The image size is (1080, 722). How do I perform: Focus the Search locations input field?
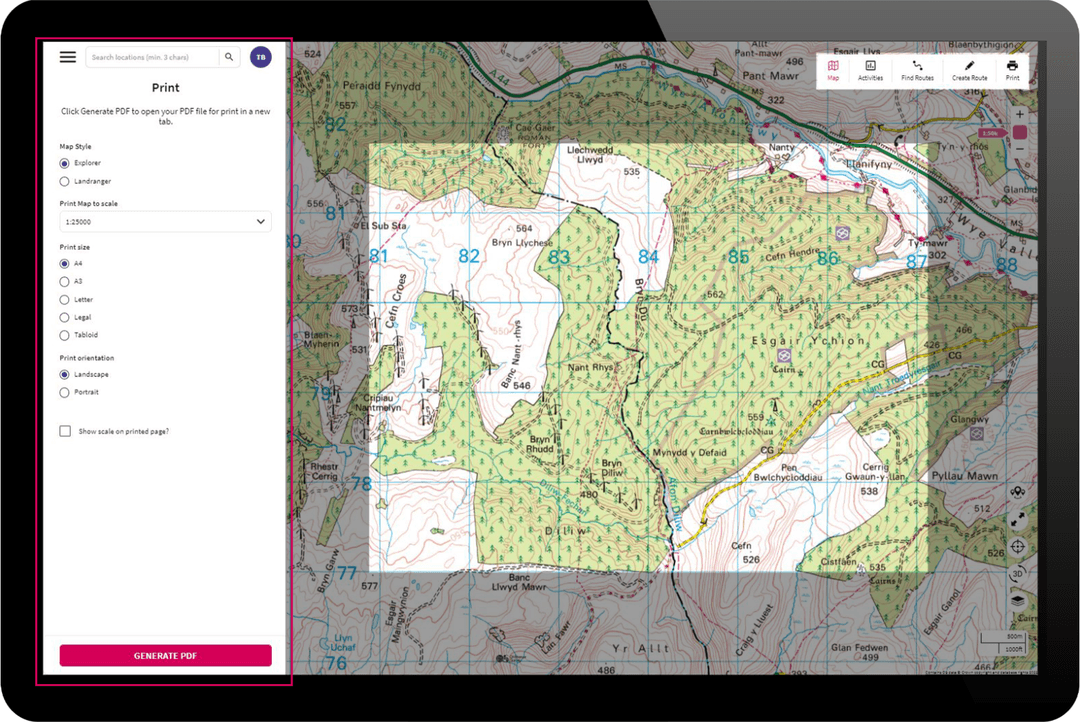pos(152,57)
